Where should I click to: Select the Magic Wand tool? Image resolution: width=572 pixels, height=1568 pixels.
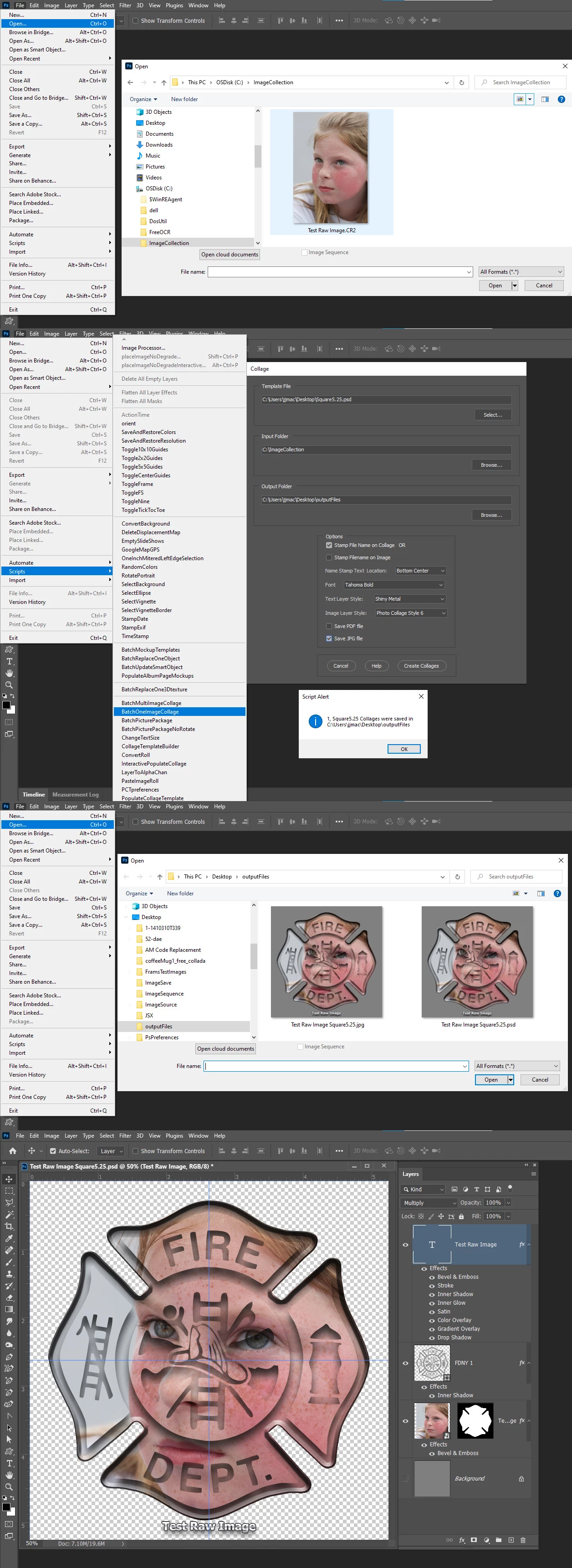click(9, 1214)
